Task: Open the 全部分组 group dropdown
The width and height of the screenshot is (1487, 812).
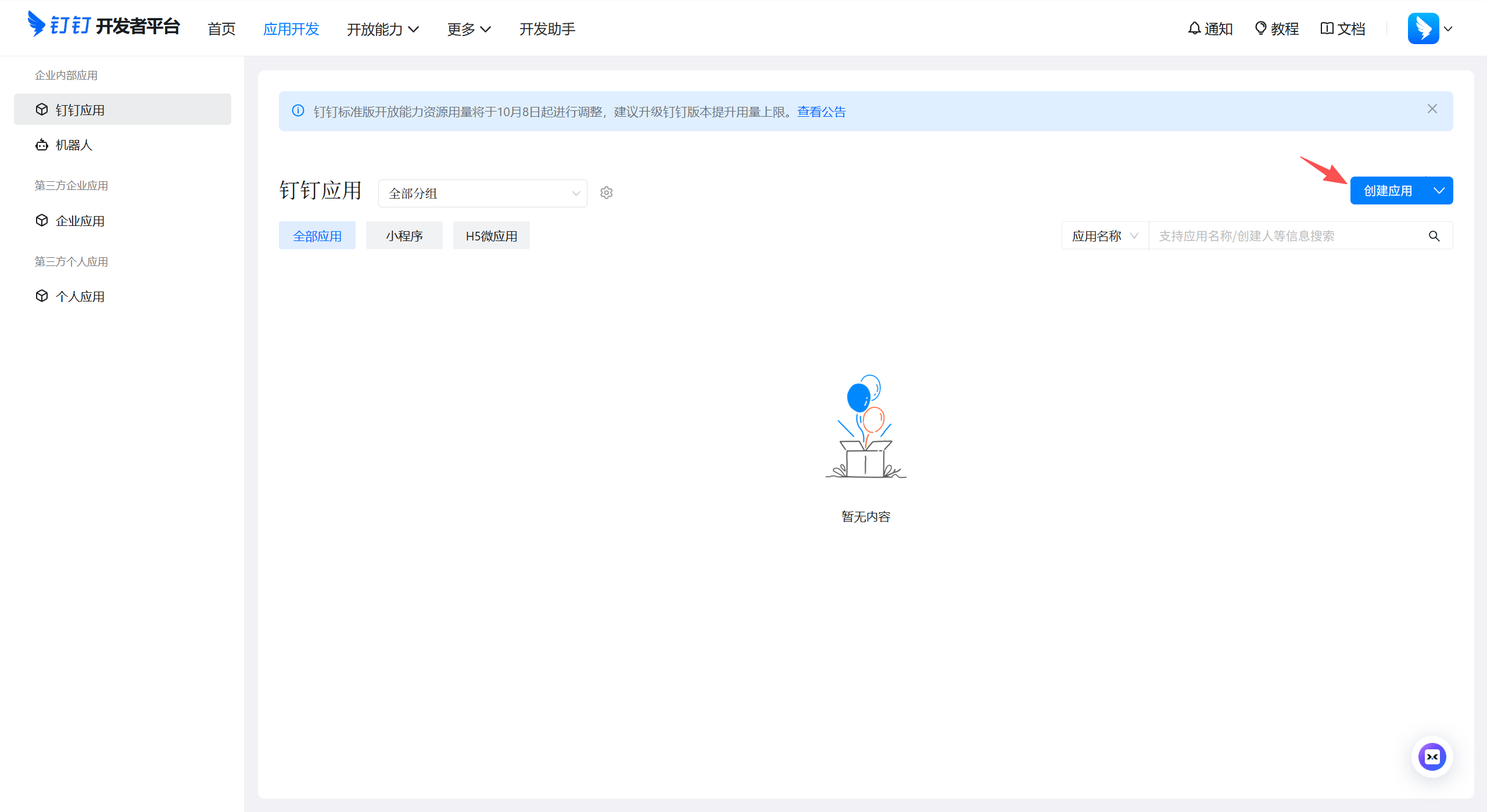Action: [483, 193]
